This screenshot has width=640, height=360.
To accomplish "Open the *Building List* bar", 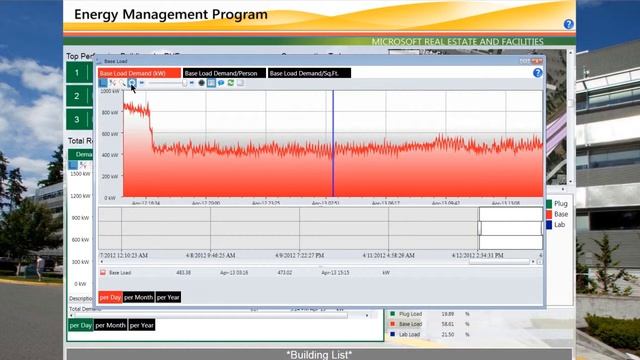I will pyautogui.click(x=319, y=354).
